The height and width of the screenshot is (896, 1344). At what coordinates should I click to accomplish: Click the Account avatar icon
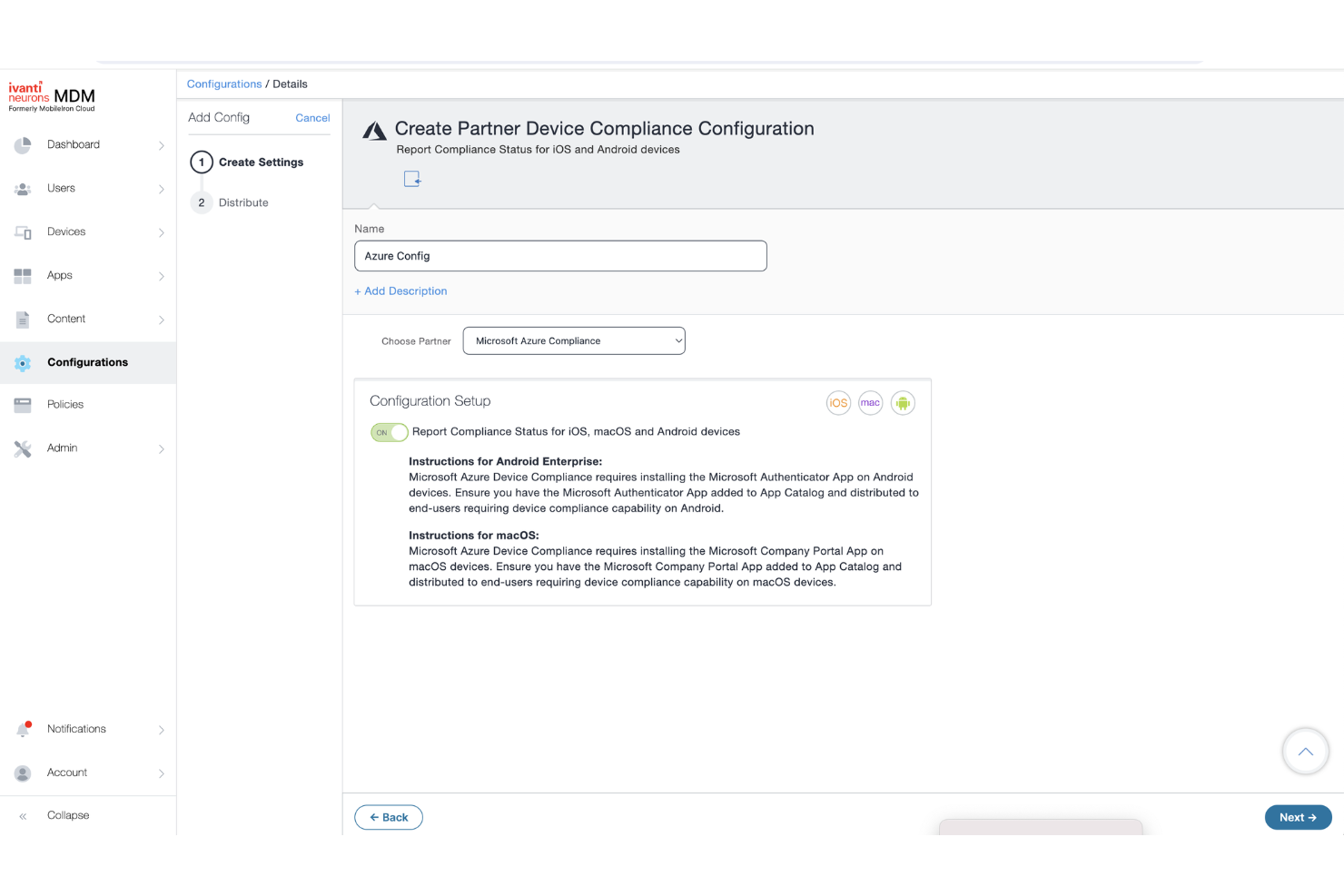23,773
